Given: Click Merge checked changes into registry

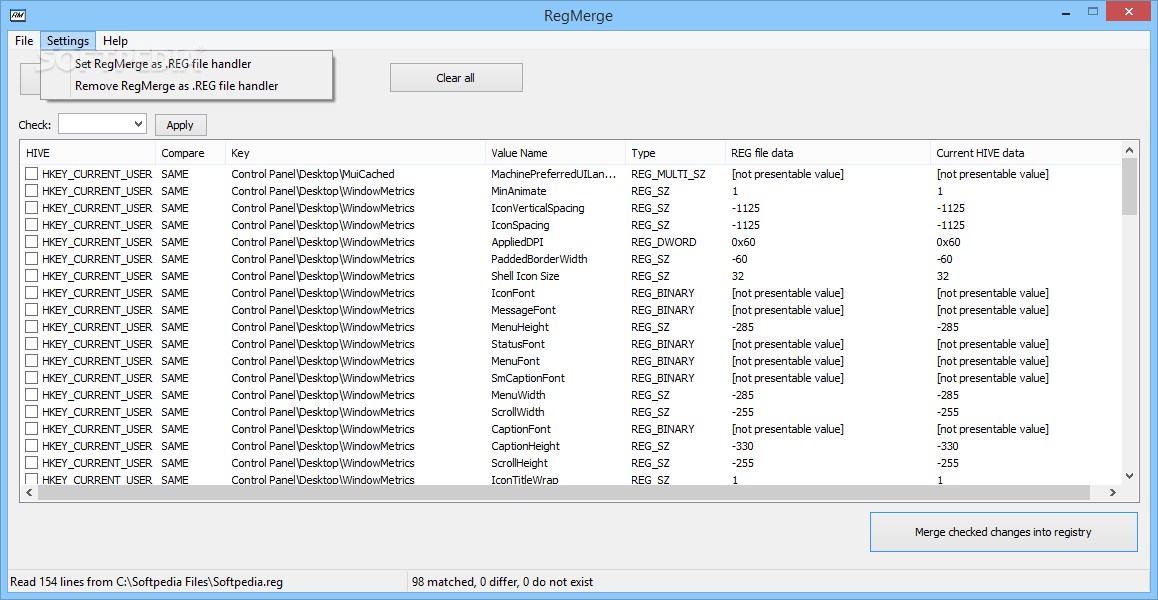Looking at the screenshot, I should 1003,531.
